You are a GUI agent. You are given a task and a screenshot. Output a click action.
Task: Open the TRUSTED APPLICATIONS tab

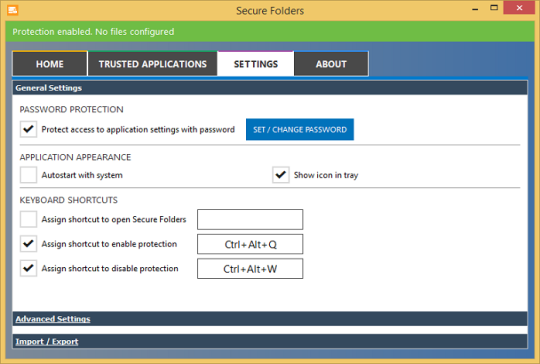coord(153,64)
